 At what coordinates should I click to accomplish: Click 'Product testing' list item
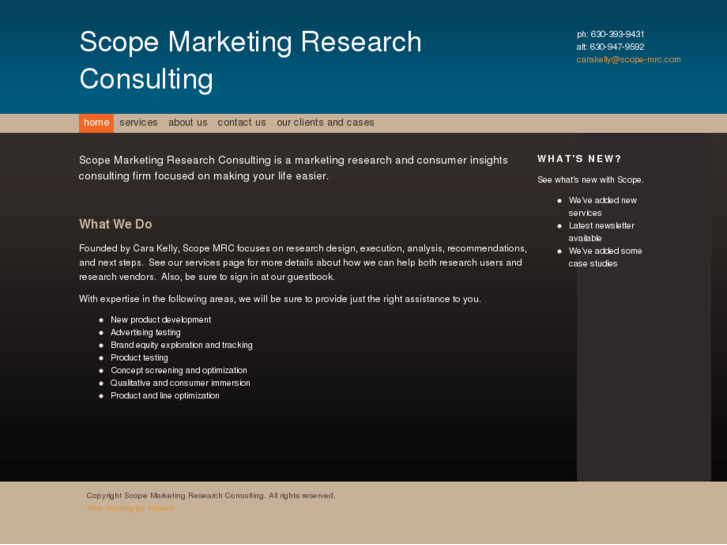pos(139,358)
